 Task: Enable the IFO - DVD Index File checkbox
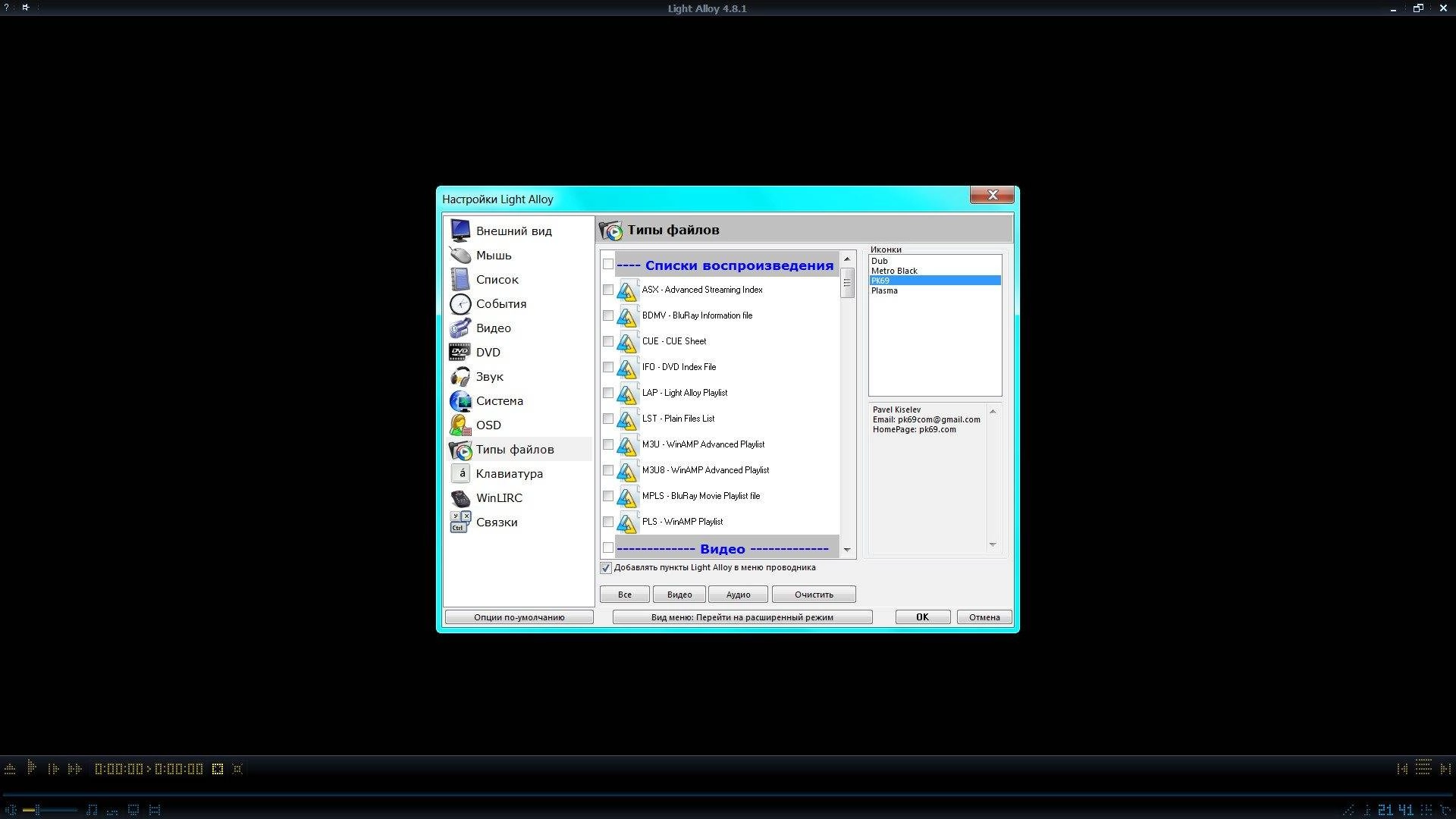pyautogui.click(x=608, y=367)
